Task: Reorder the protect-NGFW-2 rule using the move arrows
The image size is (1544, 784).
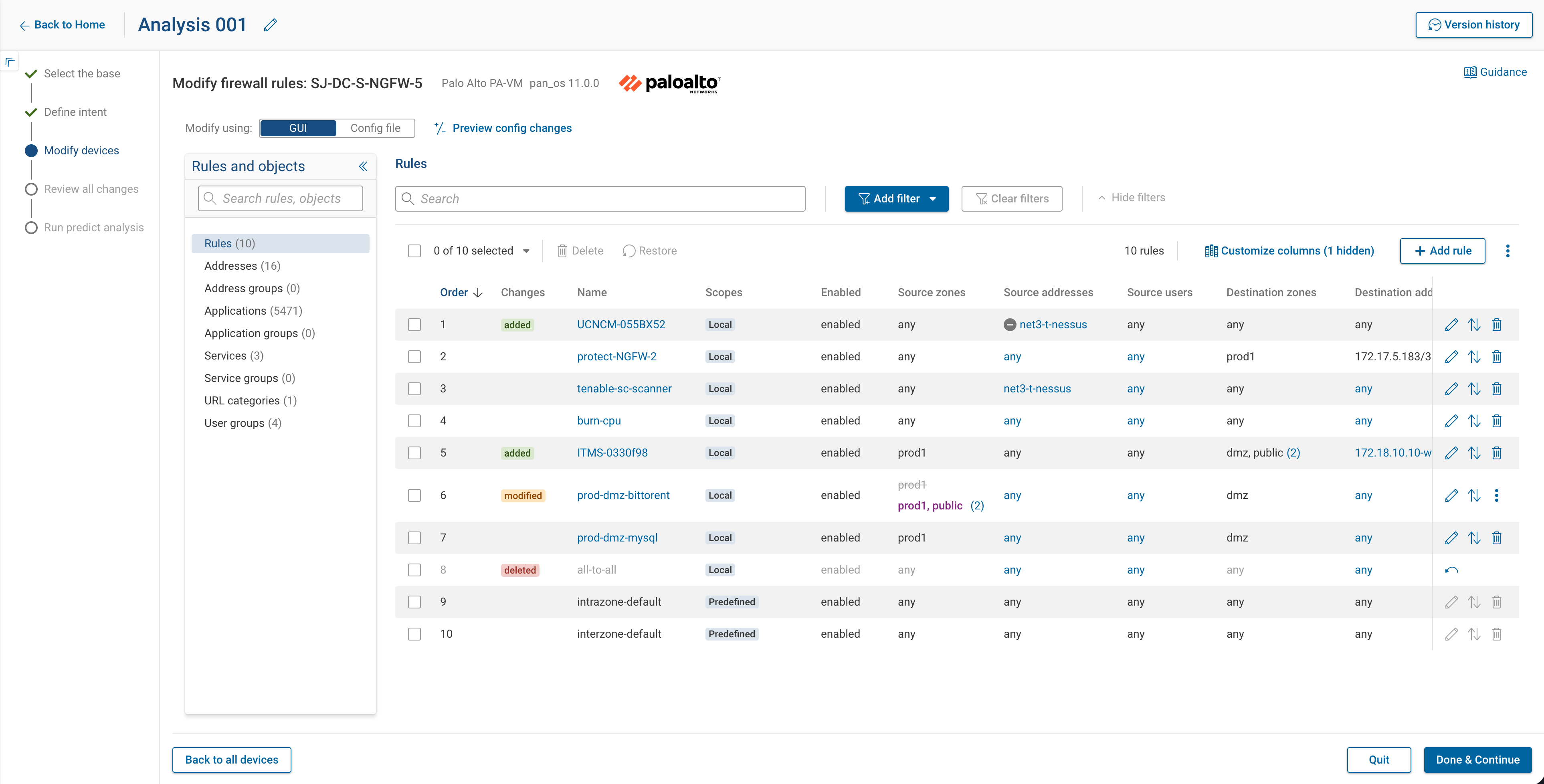Action: coord(1474,357)
